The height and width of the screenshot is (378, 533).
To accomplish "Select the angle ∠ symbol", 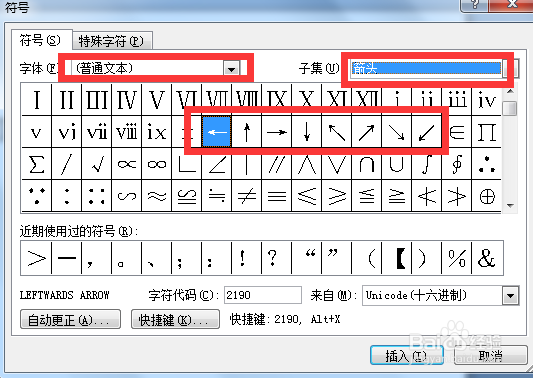I will pos(217,164).
